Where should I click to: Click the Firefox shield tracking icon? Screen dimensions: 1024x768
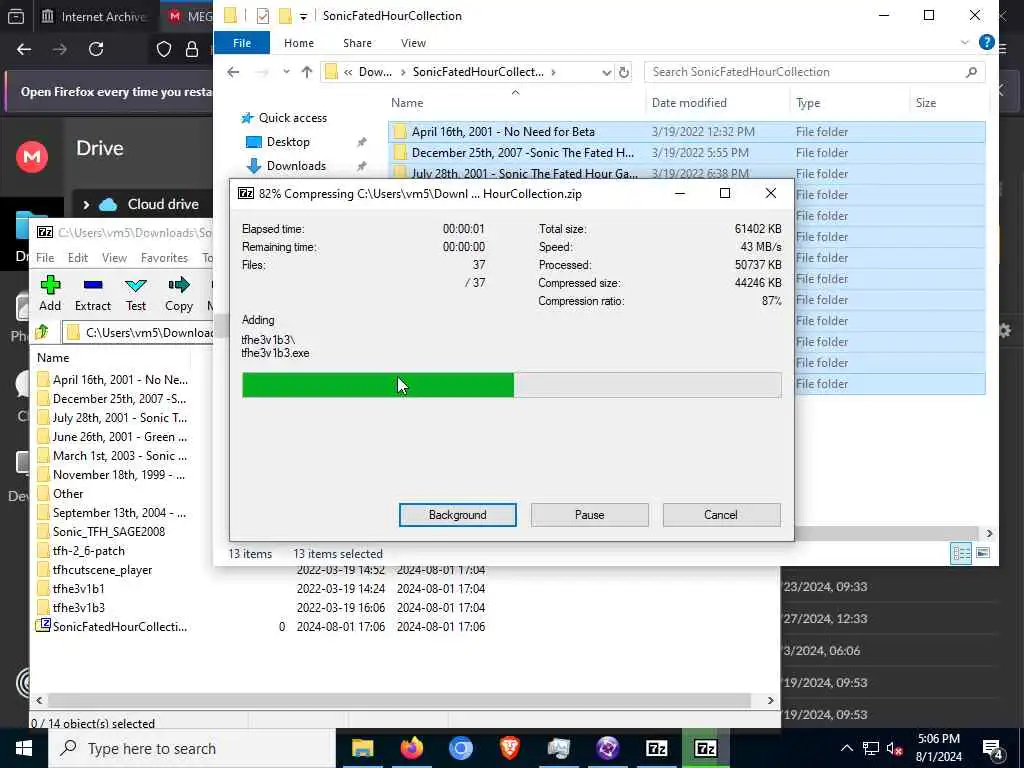(x=164, y=49)
